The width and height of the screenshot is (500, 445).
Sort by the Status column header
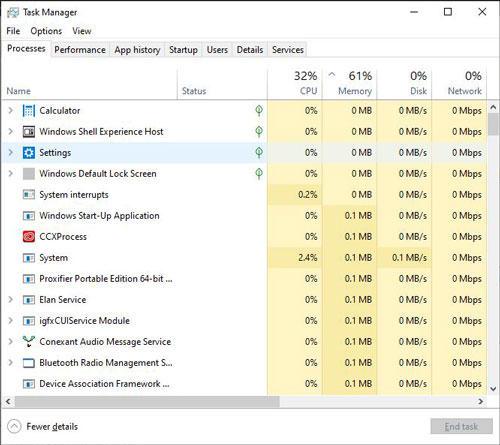point(222,84)
